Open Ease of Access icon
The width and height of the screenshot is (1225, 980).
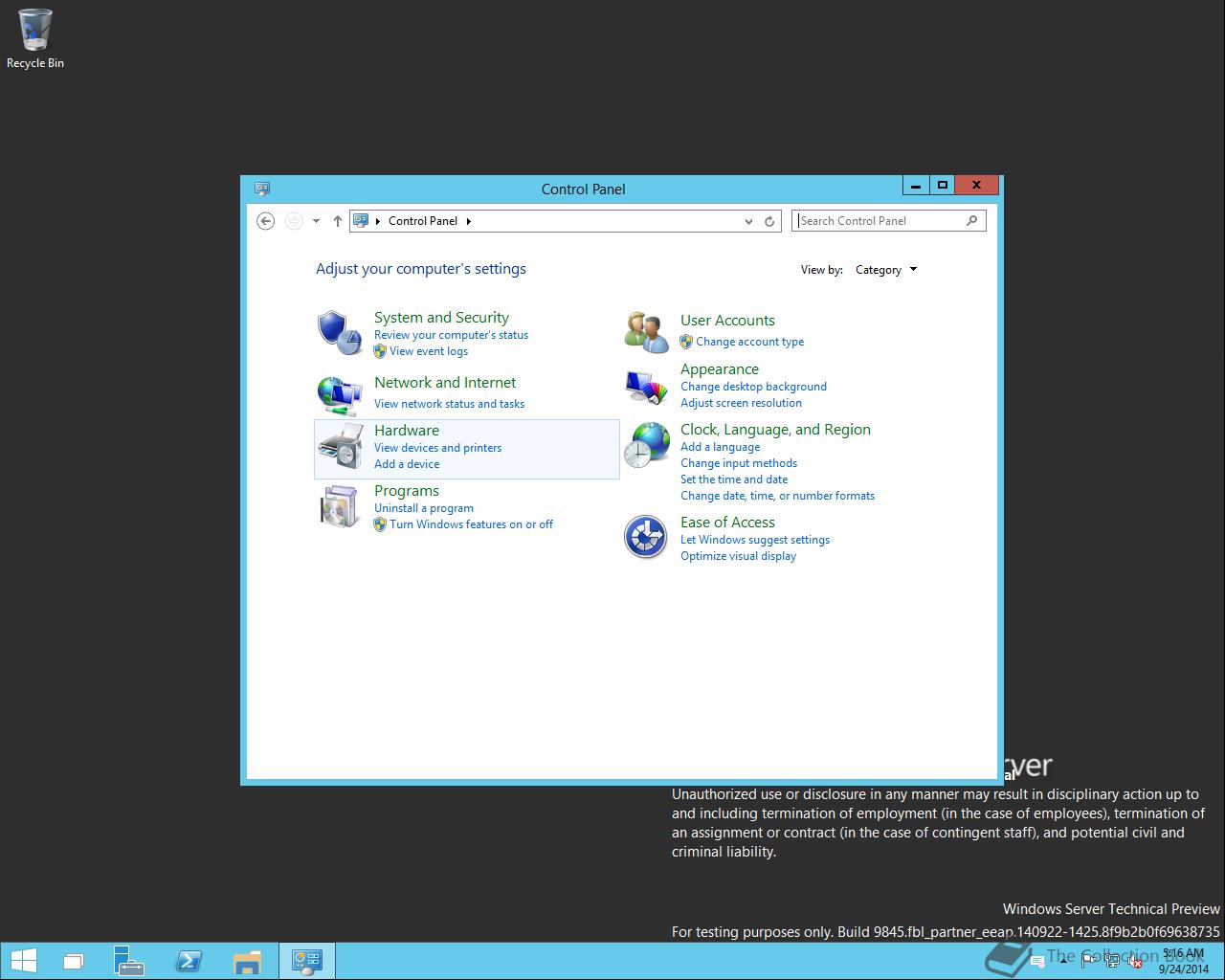[x=646, y=537]
